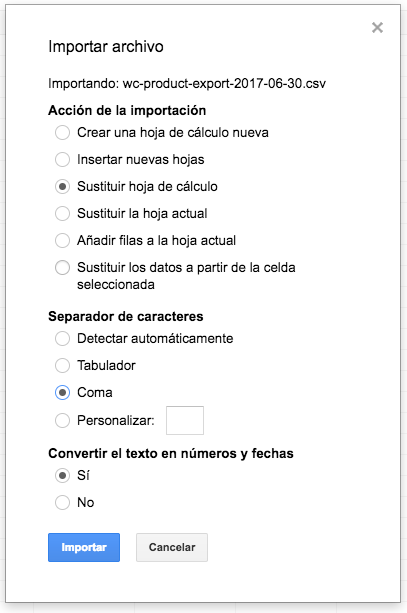Close the Importar archivo dialog with X
The image size is (407, 613).
377,27
